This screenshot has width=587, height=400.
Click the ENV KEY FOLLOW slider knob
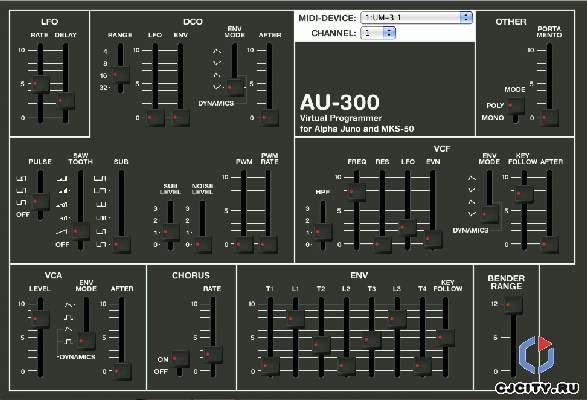click(x=445, y=338)
